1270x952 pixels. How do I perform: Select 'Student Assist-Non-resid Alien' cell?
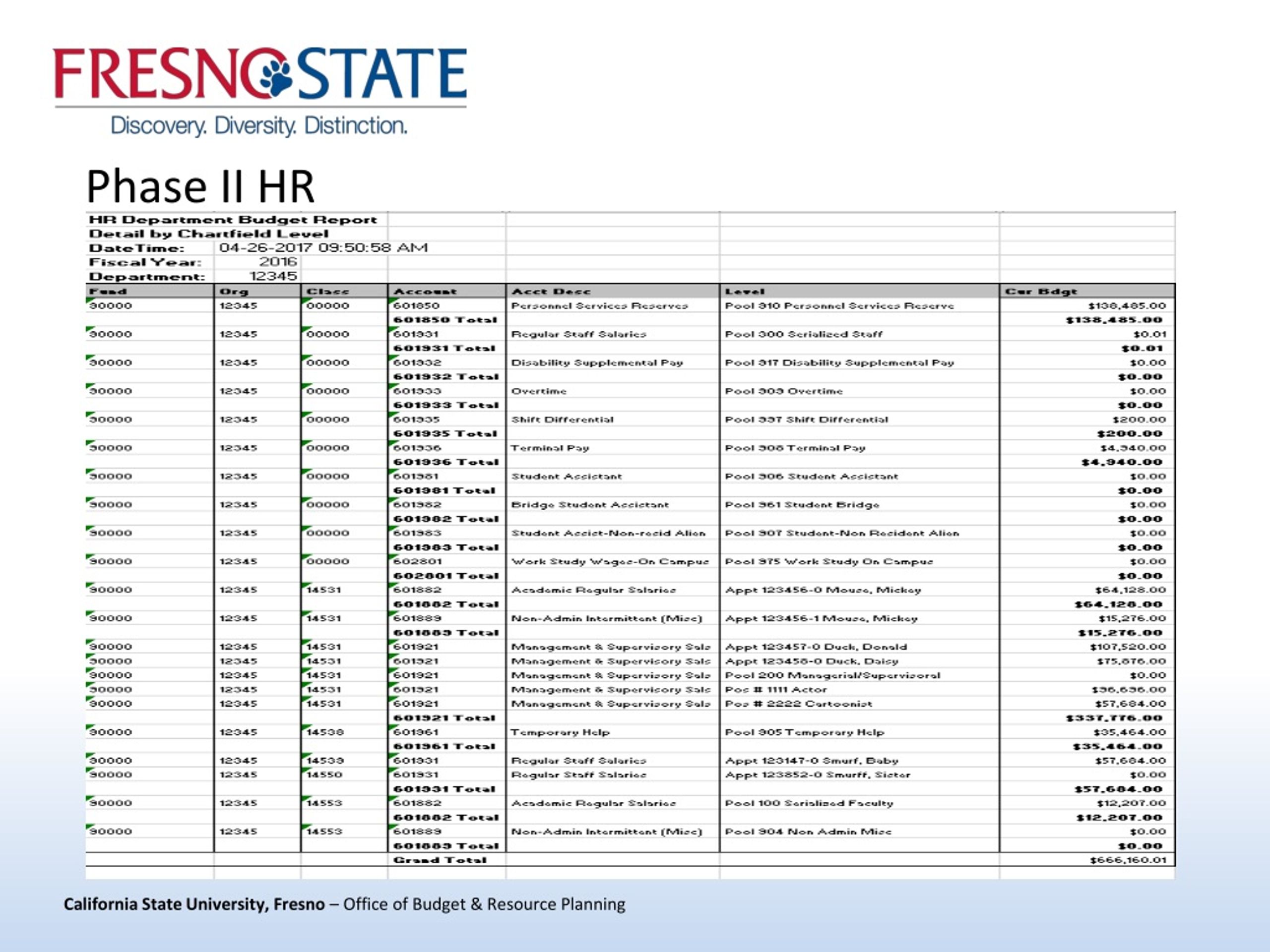tap(613, 533)
